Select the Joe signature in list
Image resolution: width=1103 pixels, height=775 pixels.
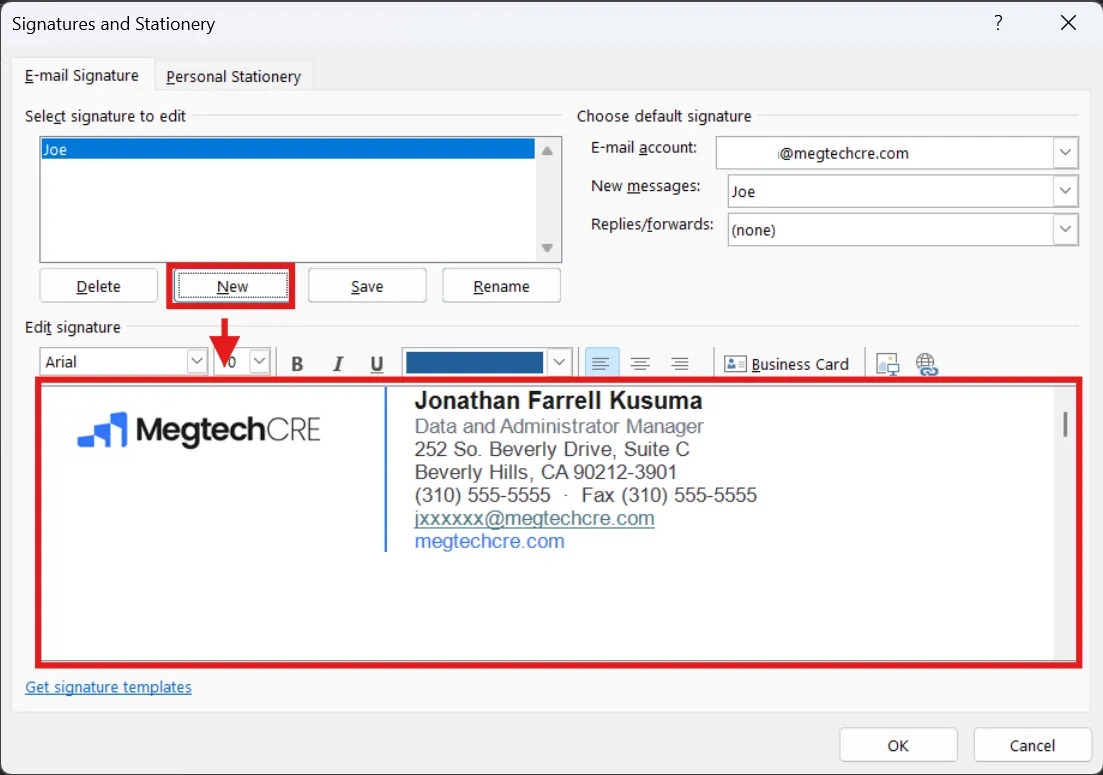288,149
